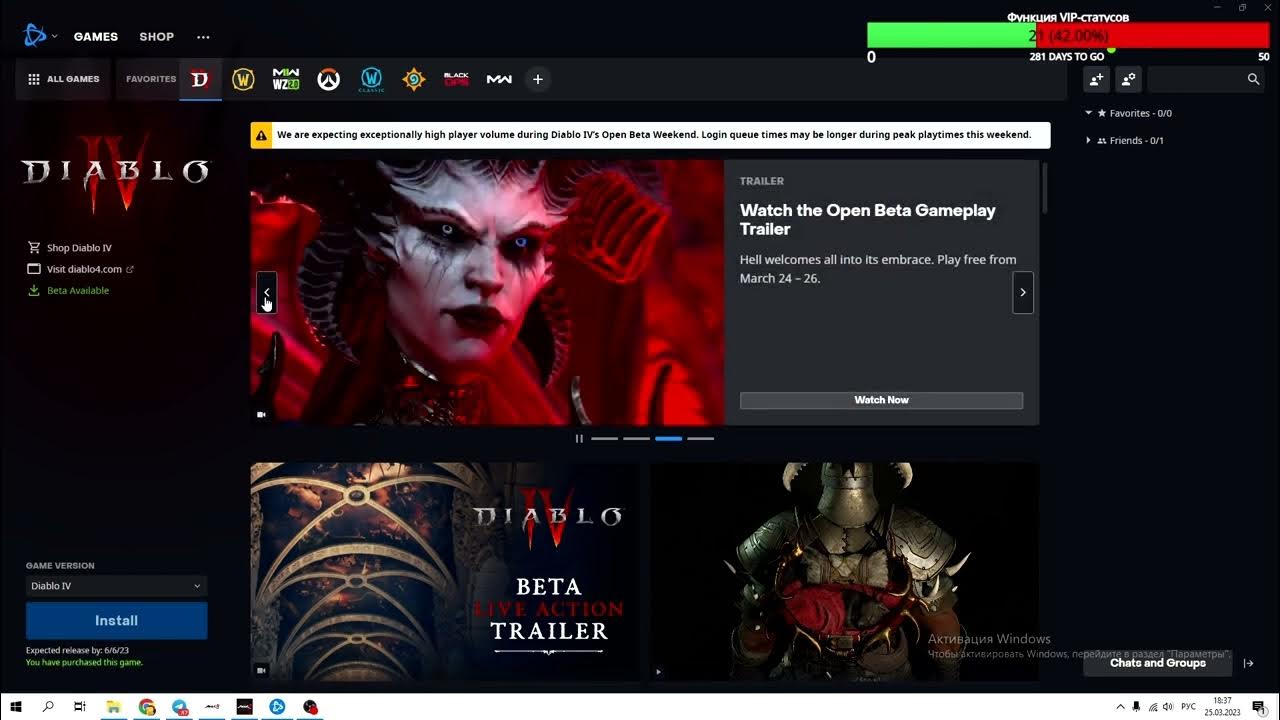Click the content area vertical scrollbar
Screen dimensions: 1280x720
[x=1045, y=188]
